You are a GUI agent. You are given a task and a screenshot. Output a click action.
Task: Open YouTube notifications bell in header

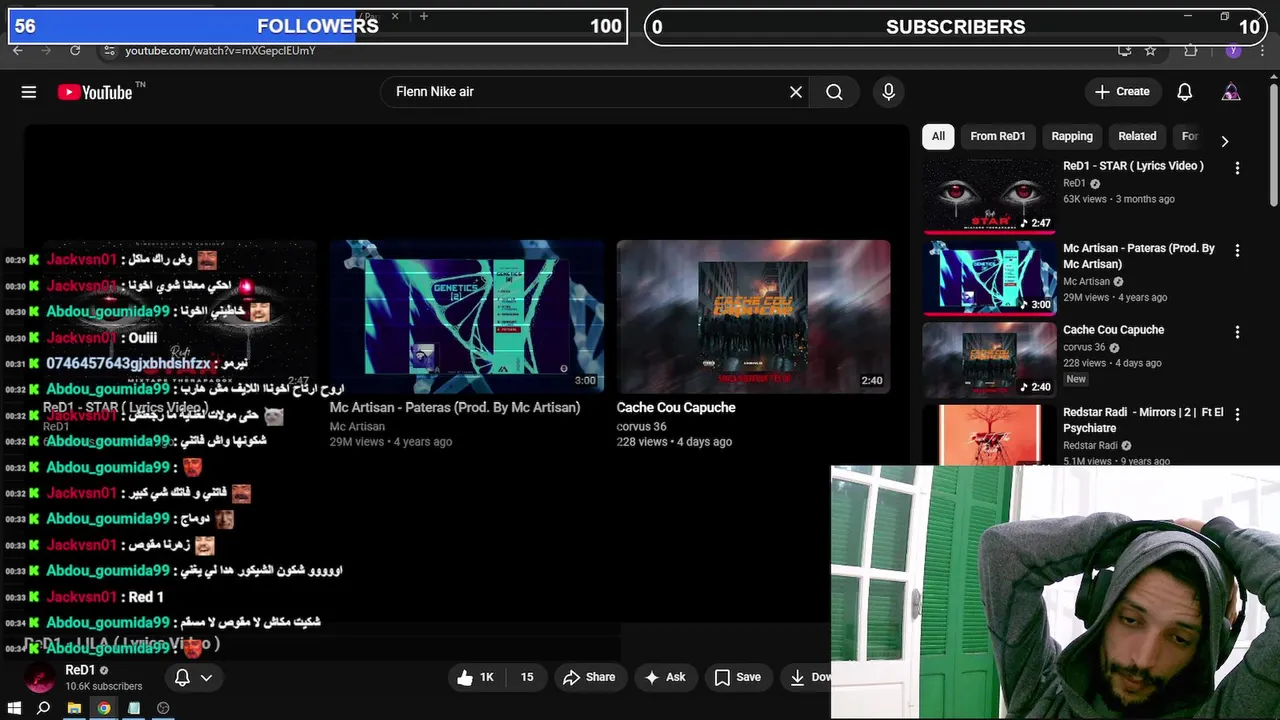[x=1185, y=92]
